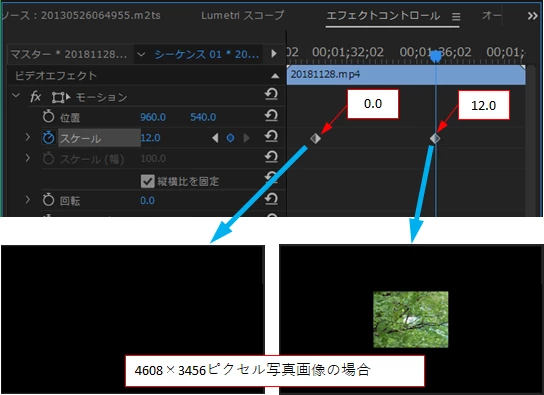Viewport: 544px width, 395px height.
Task: Open the エフェクトコントロール panel menu
Action: pyautogui.click(x=456, y=16)
